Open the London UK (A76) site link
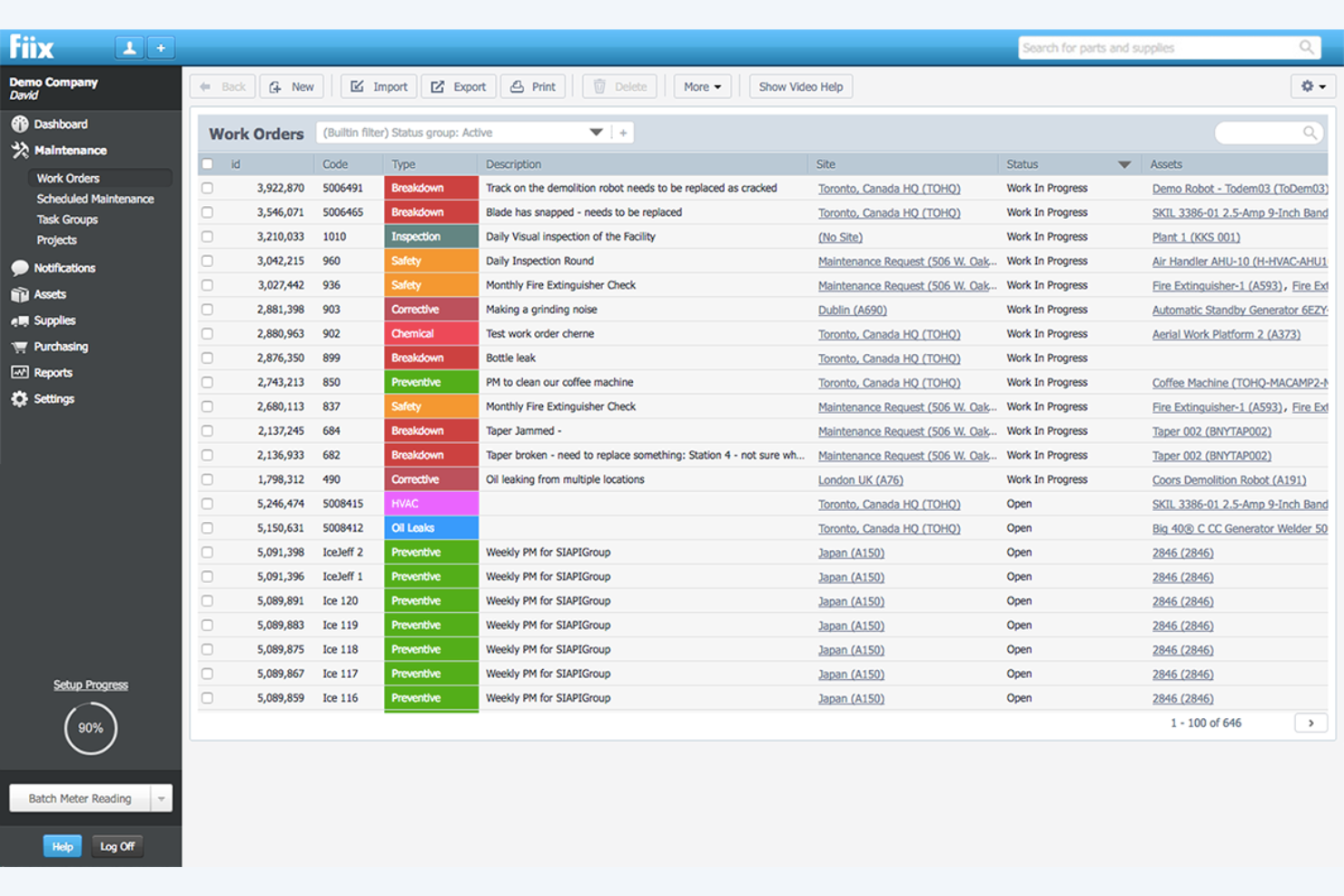Image resolution: width=1344 pixels, height=896 pixels. 860,480
